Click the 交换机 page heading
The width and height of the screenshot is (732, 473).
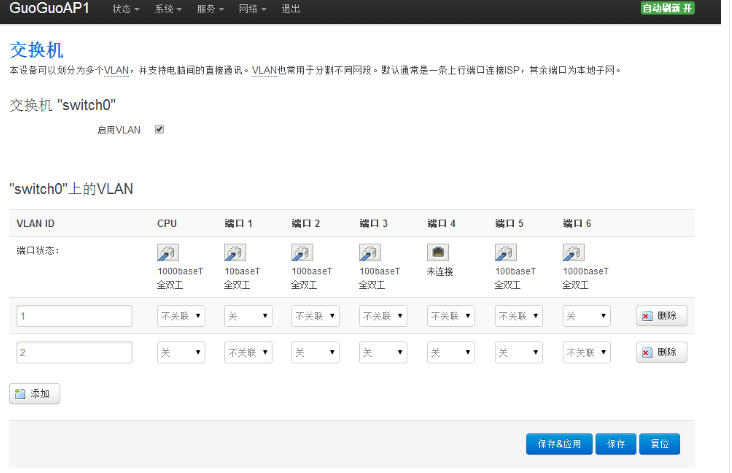[x=36, y=50]
